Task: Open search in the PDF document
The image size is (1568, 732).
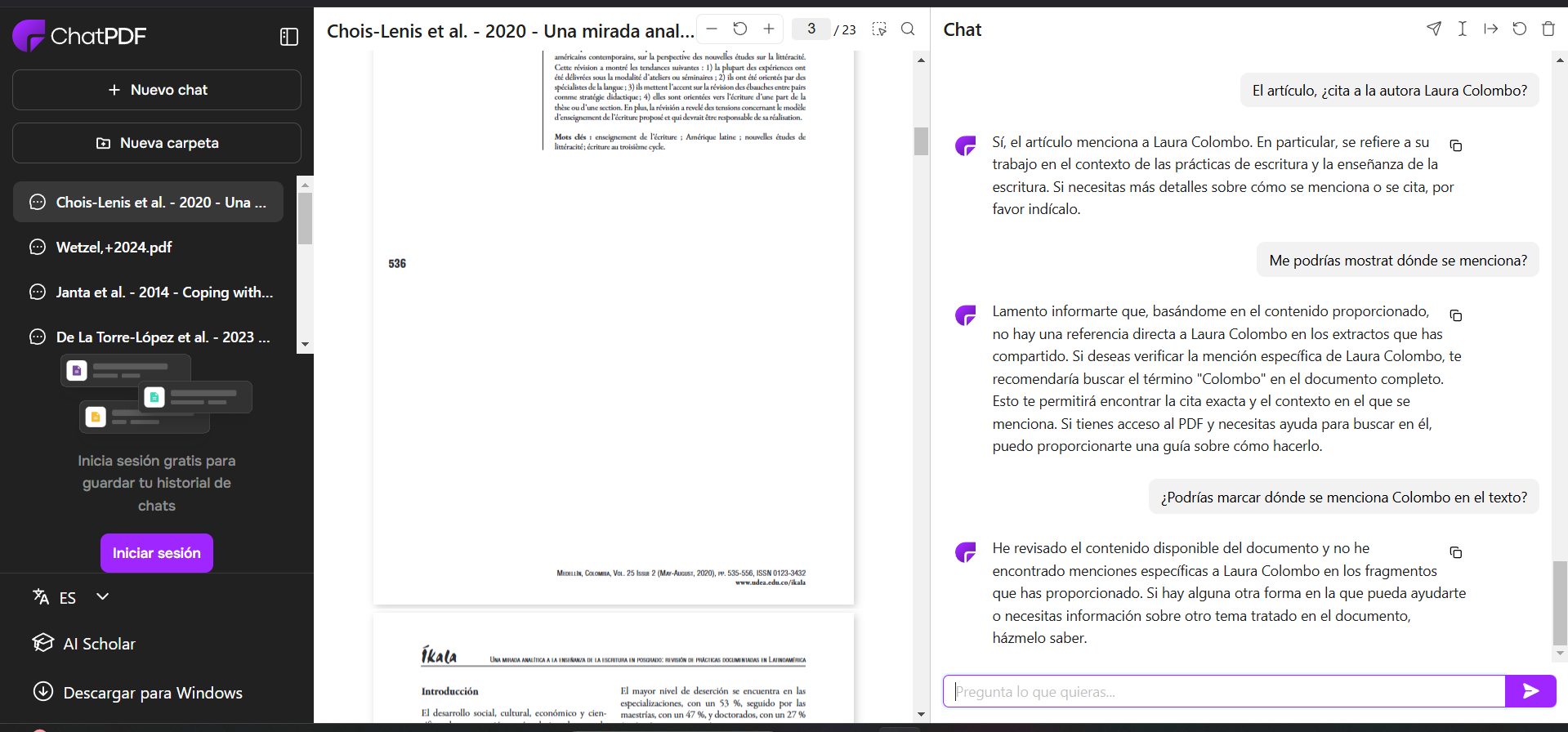Action: 908,29
